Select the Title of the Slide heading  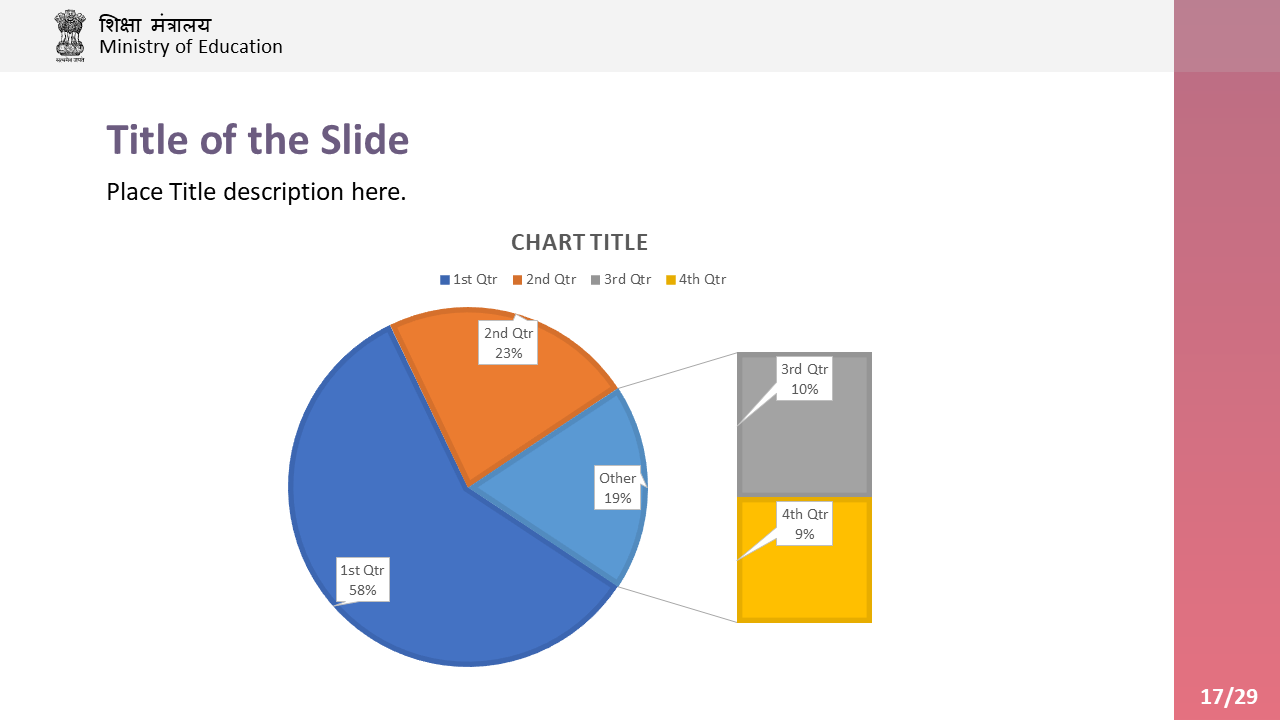tap(258, 139)
